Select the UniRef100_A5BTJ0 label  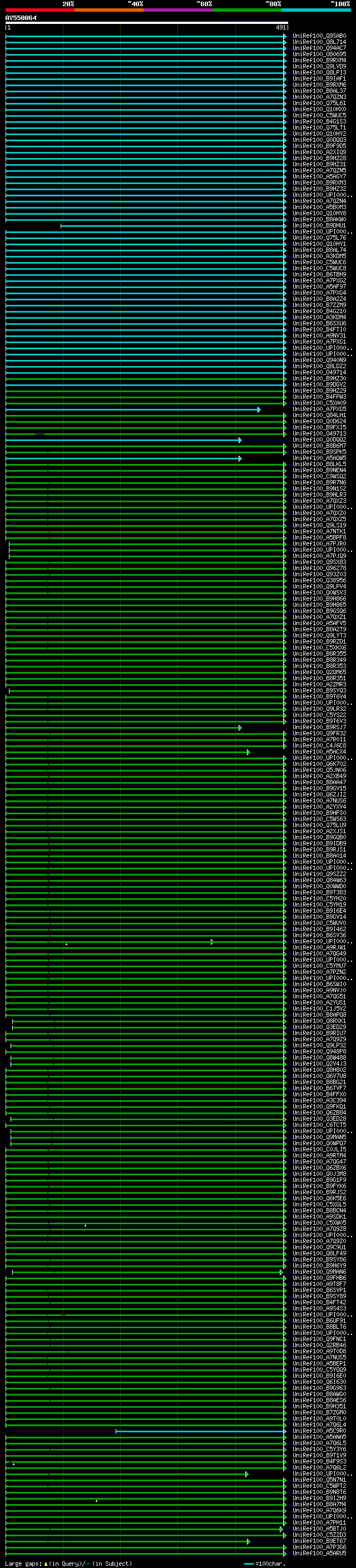coord(319,1529)
